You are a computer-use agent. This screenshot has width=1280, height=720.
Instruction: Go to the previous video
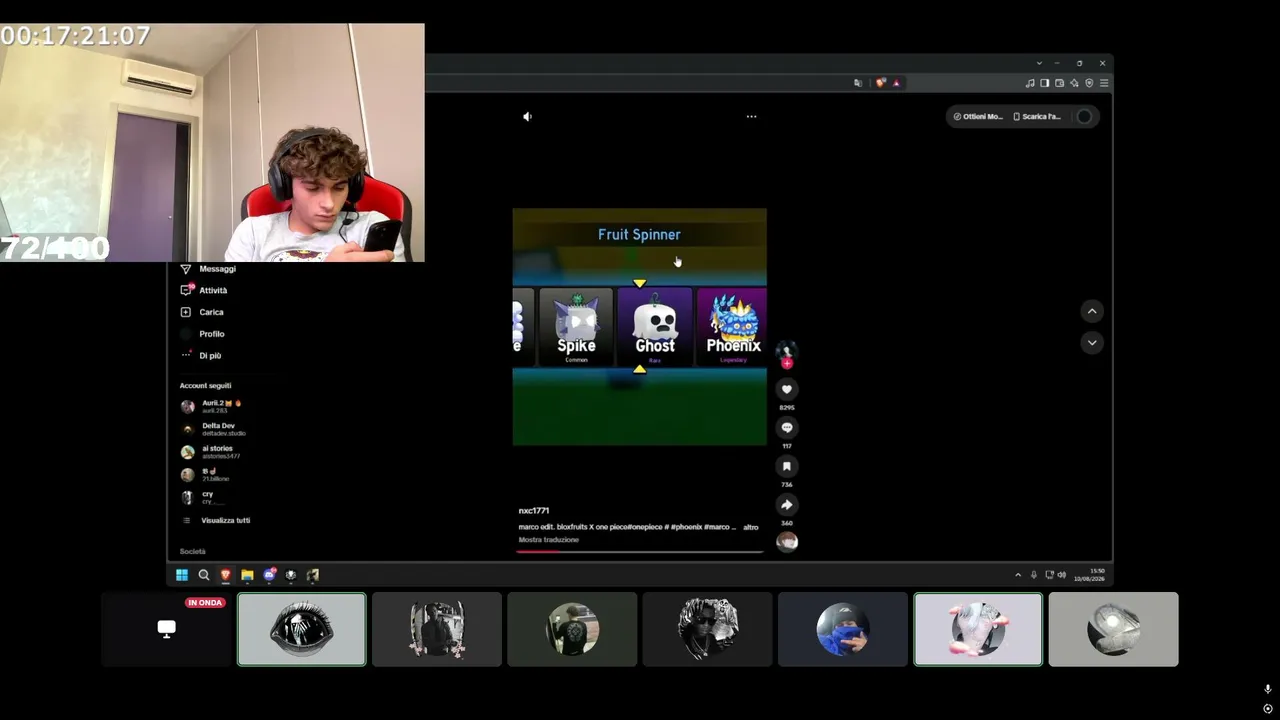point(1092,311)
